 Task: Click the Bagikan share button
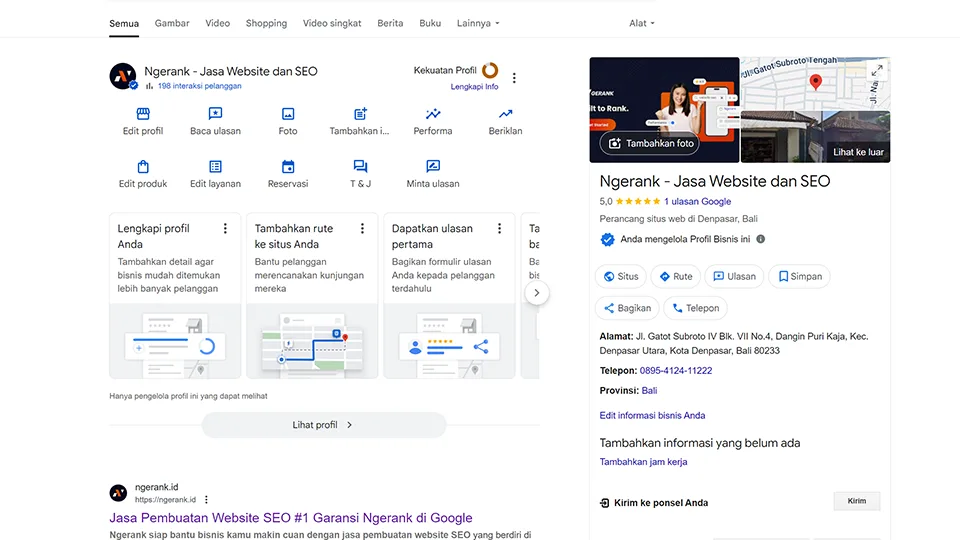coord(627,308)
